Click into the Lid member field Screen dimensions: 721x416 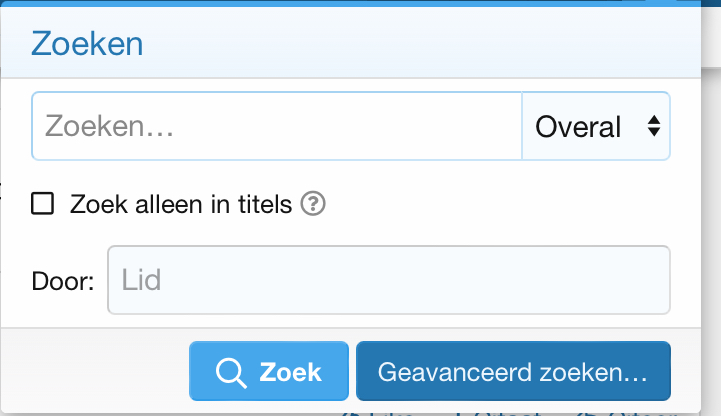[x=388, y=280]
